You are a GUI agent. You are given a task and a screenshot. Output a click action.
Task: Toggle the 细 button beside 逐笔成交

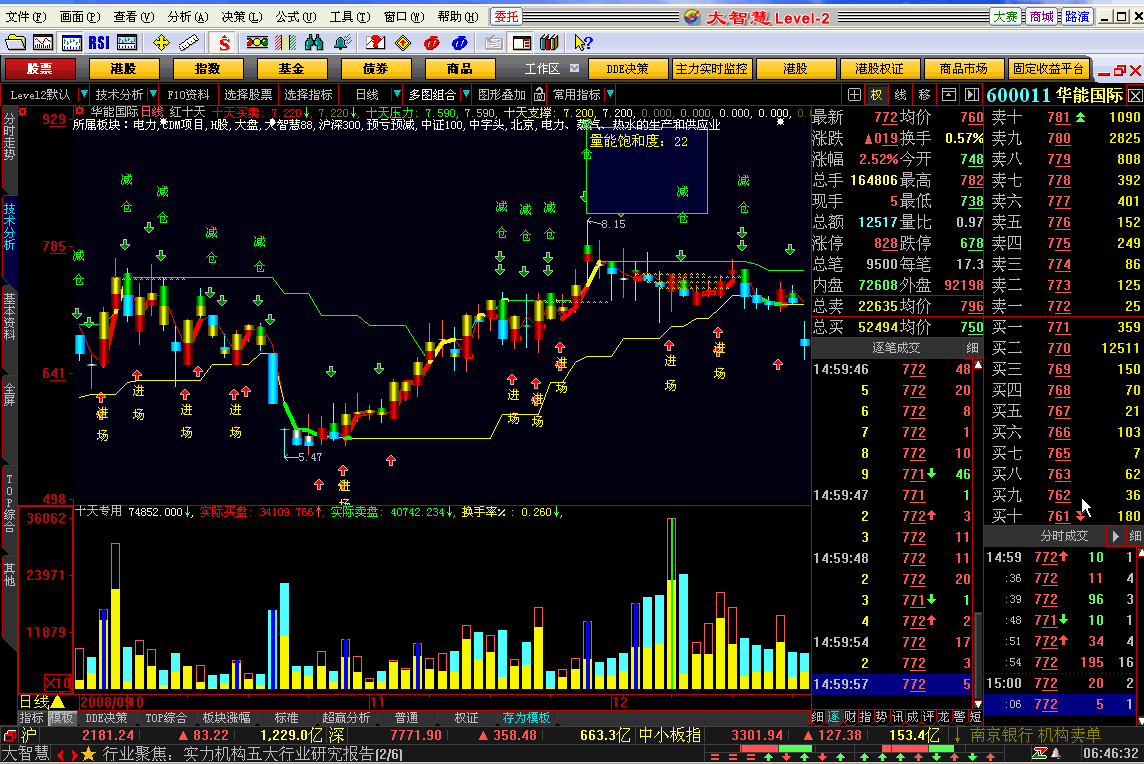pos(972,348)
